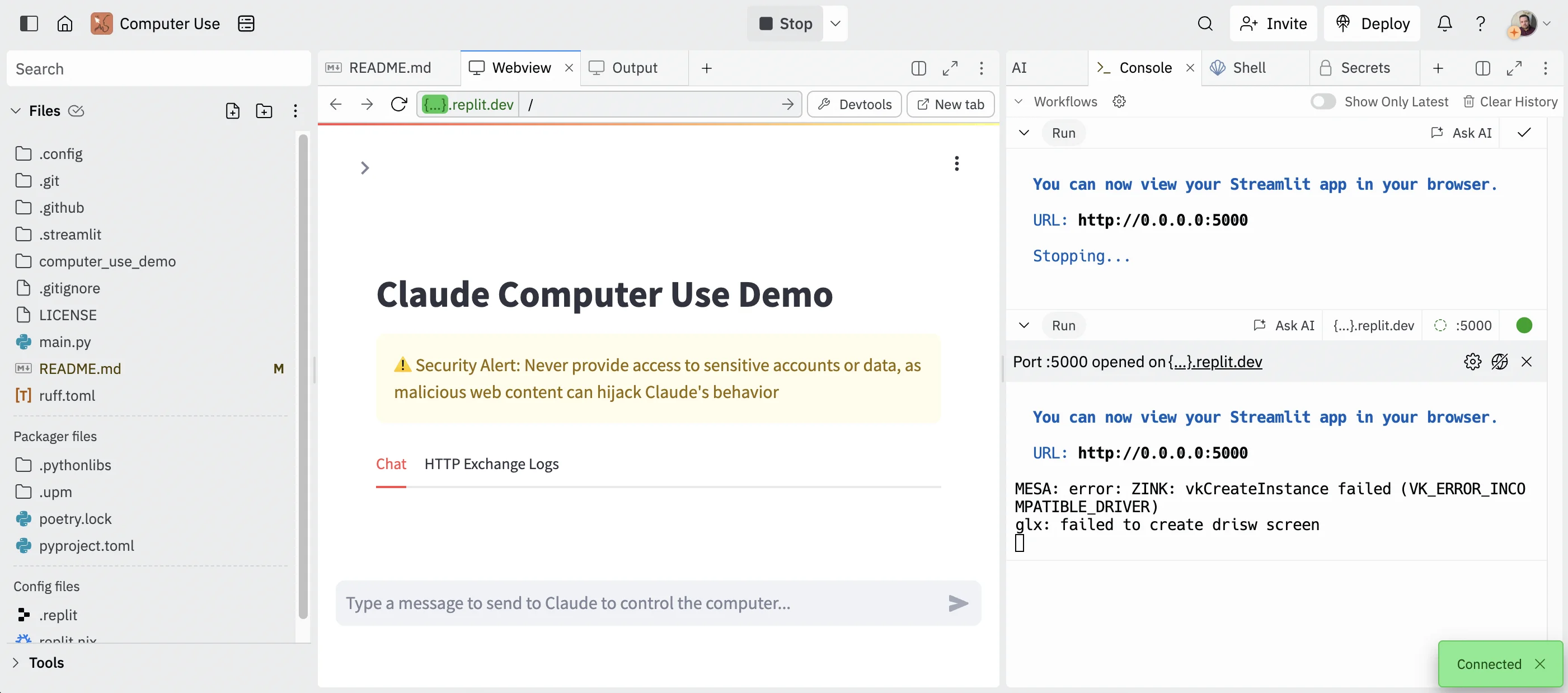Open dropdown arrow next to Stop
Screen dimensions: 1568x693
point(835,23)
